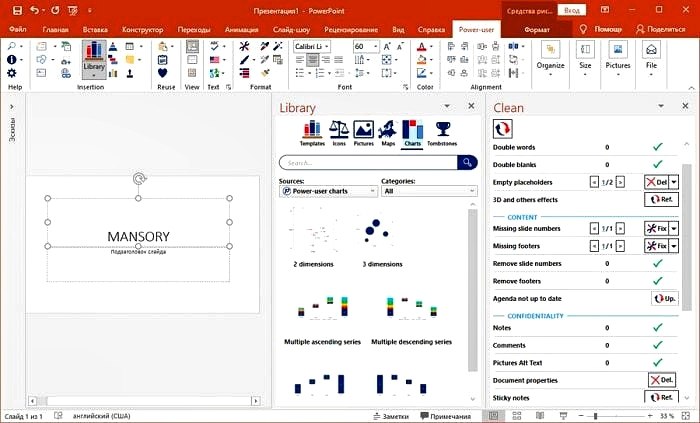Screen dimensions: 700x423
Task: Expand the slide thumbnails panel arrow
Action: pyautogui.click(x=12, y=107)
